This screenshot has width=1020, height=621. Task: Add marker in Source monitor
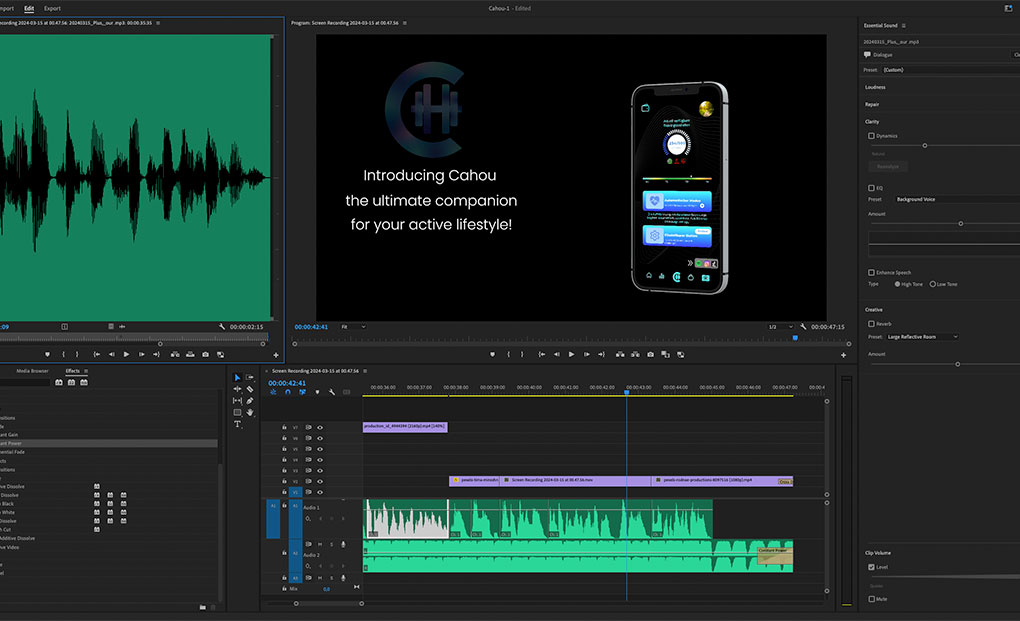click(x=47, y=354)
